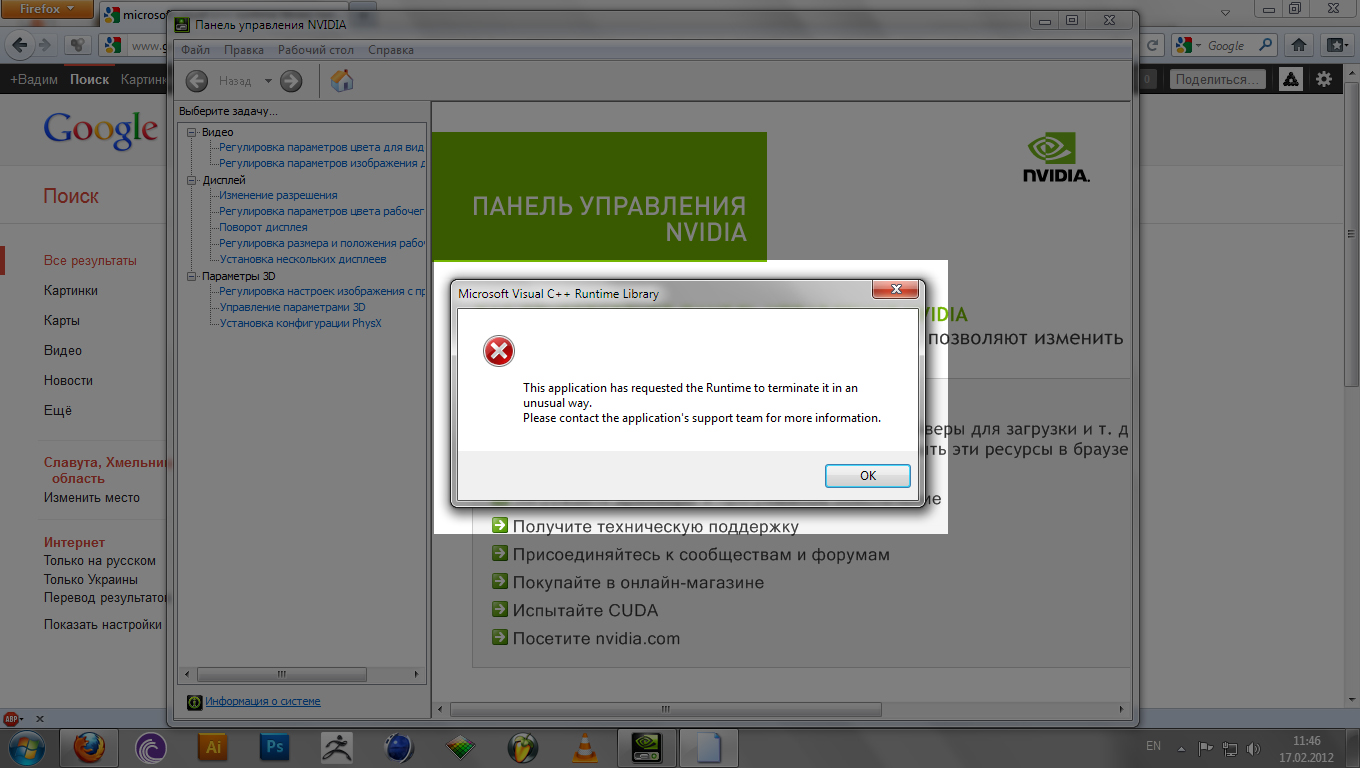Select Регулировка параметров цвета для видео

(x=322, y=147)
